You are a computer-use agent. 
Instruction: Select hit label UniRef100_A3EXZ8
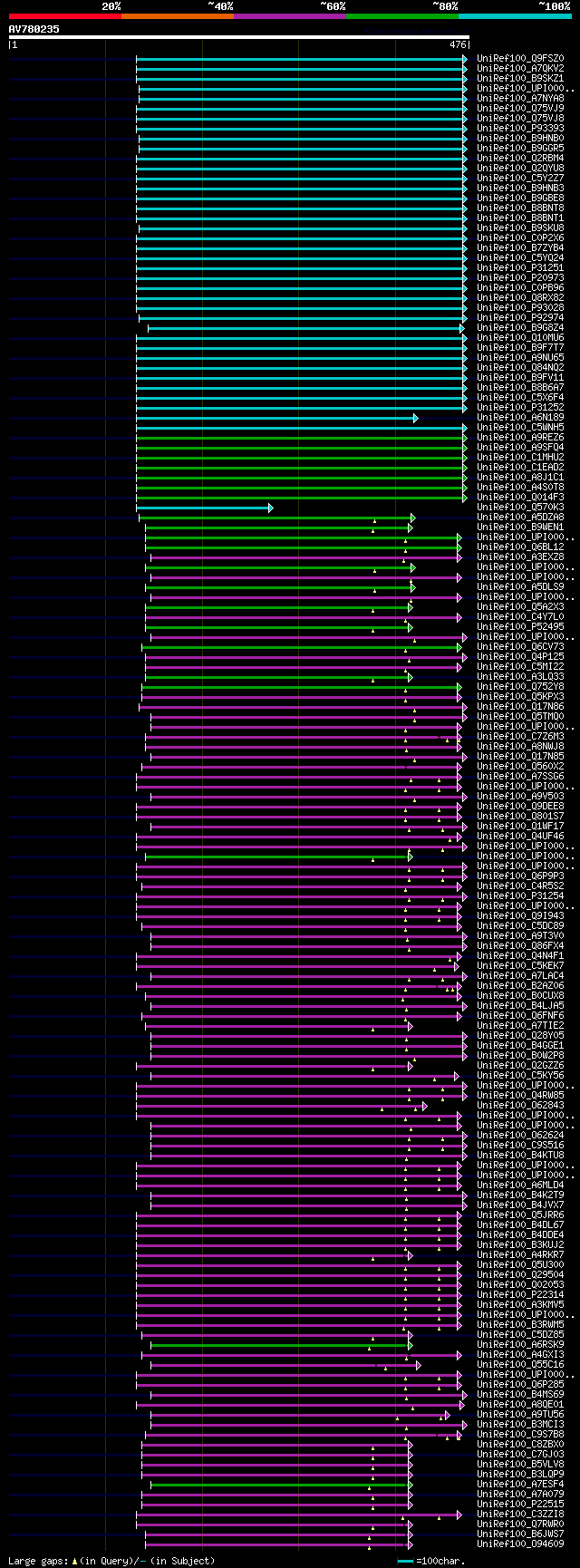520,557
